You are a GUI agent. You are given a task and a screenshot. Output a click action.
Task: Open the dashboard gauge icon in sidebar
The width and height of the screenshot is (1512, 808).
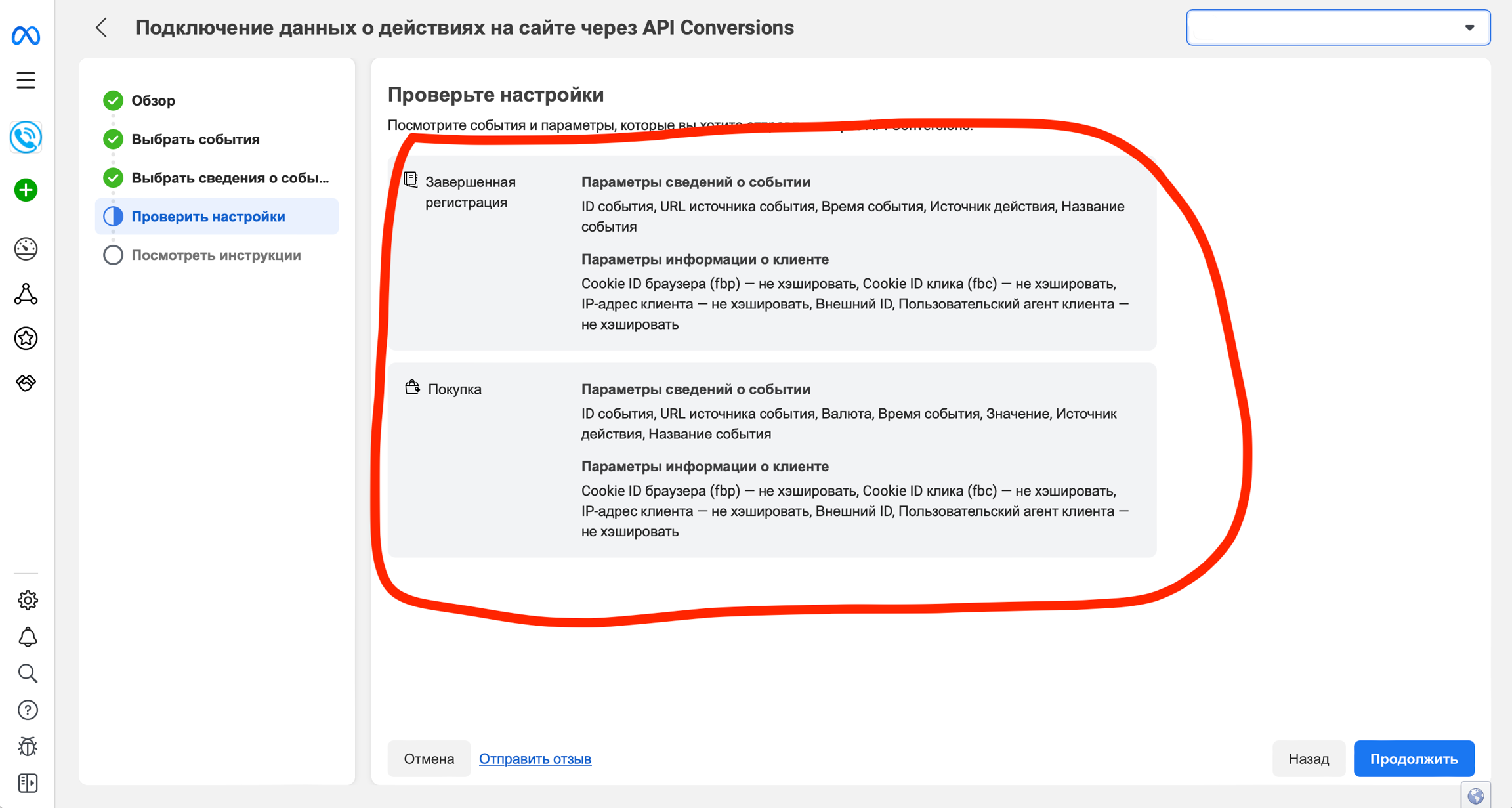(x=26, y=249)
